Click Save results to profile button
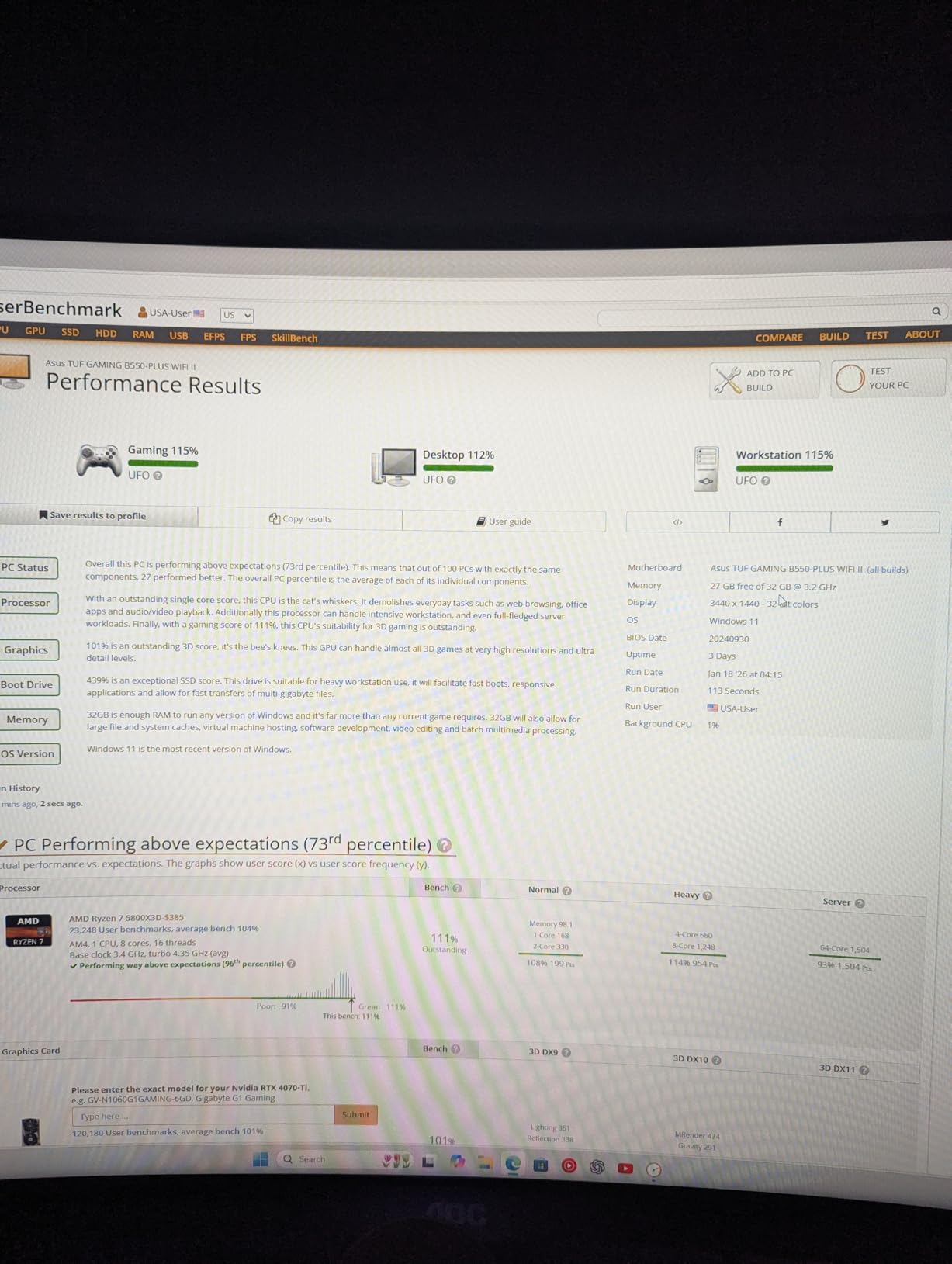 pyautogui.click(x=98, y=515)
